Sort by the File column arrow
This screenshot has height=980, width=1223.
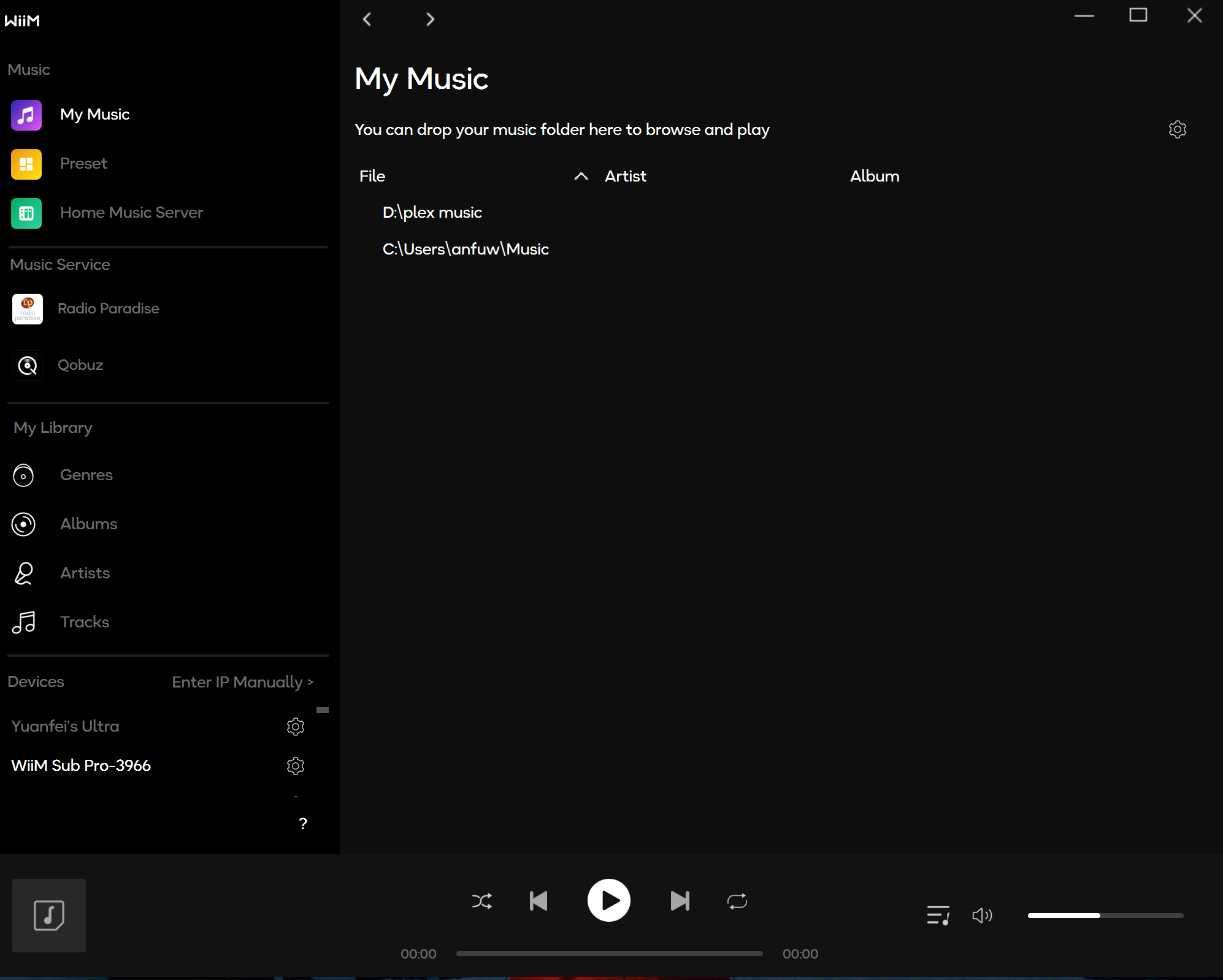(581, 177)
